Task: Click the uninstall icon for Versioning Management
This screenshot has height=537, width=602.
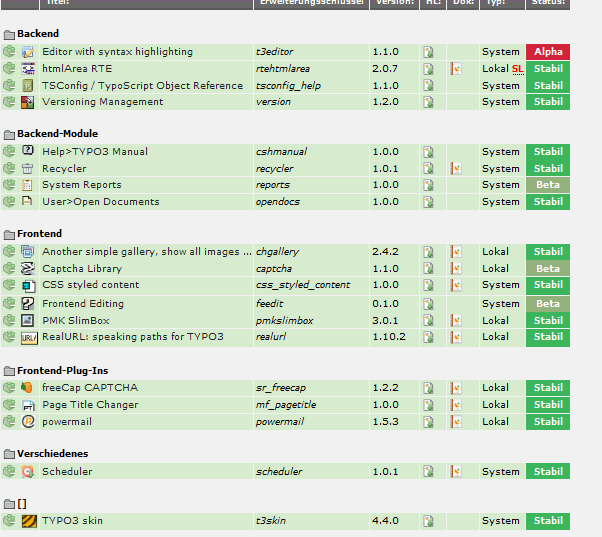Action: click(x=9, y=101)
